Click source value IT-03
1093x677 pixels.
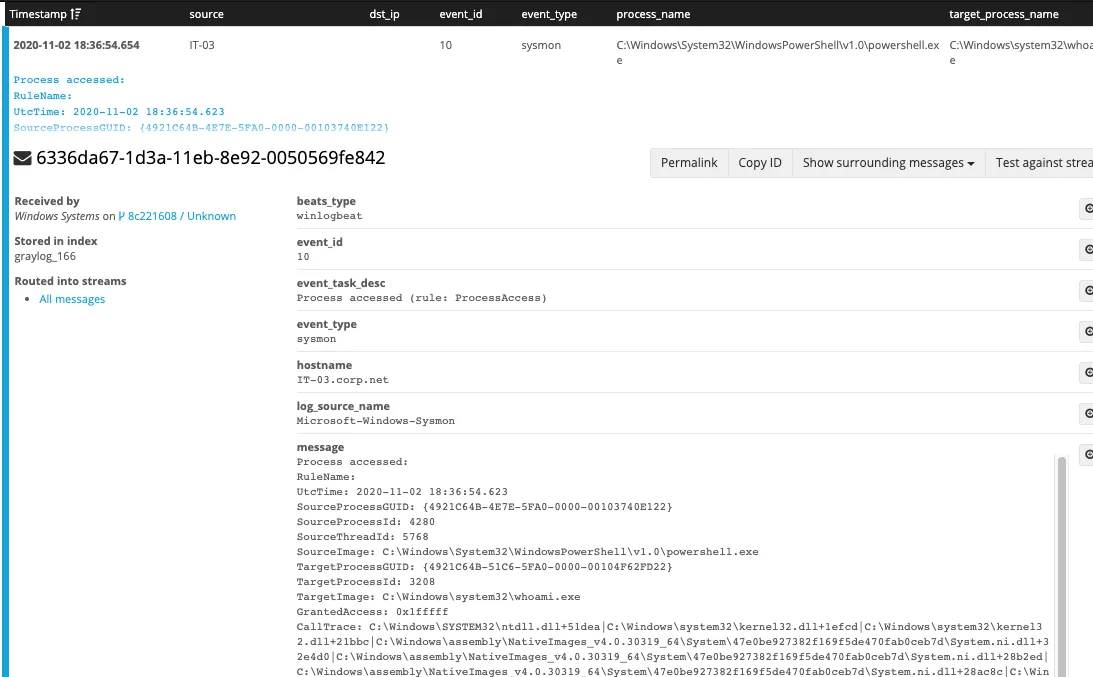pos(201,45)
